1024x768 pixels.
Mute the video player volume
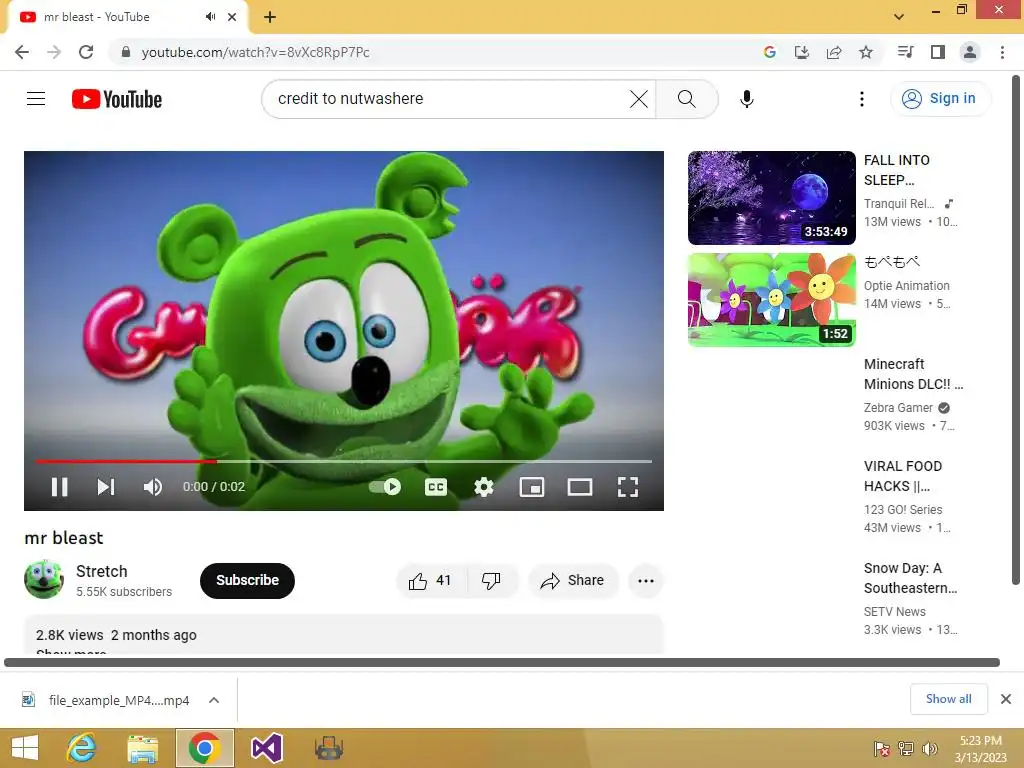[x=153, y=487]
